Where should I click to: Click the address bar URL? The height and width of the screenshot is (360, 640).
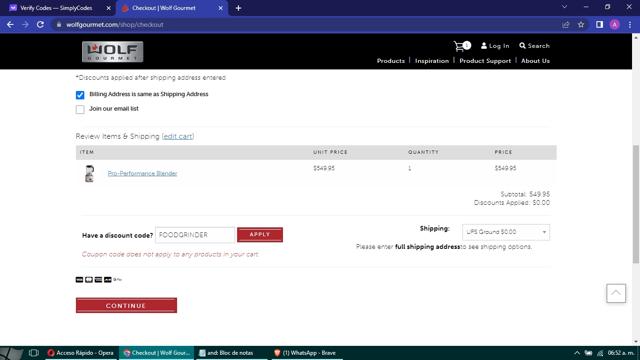click(x=115, y=24)
